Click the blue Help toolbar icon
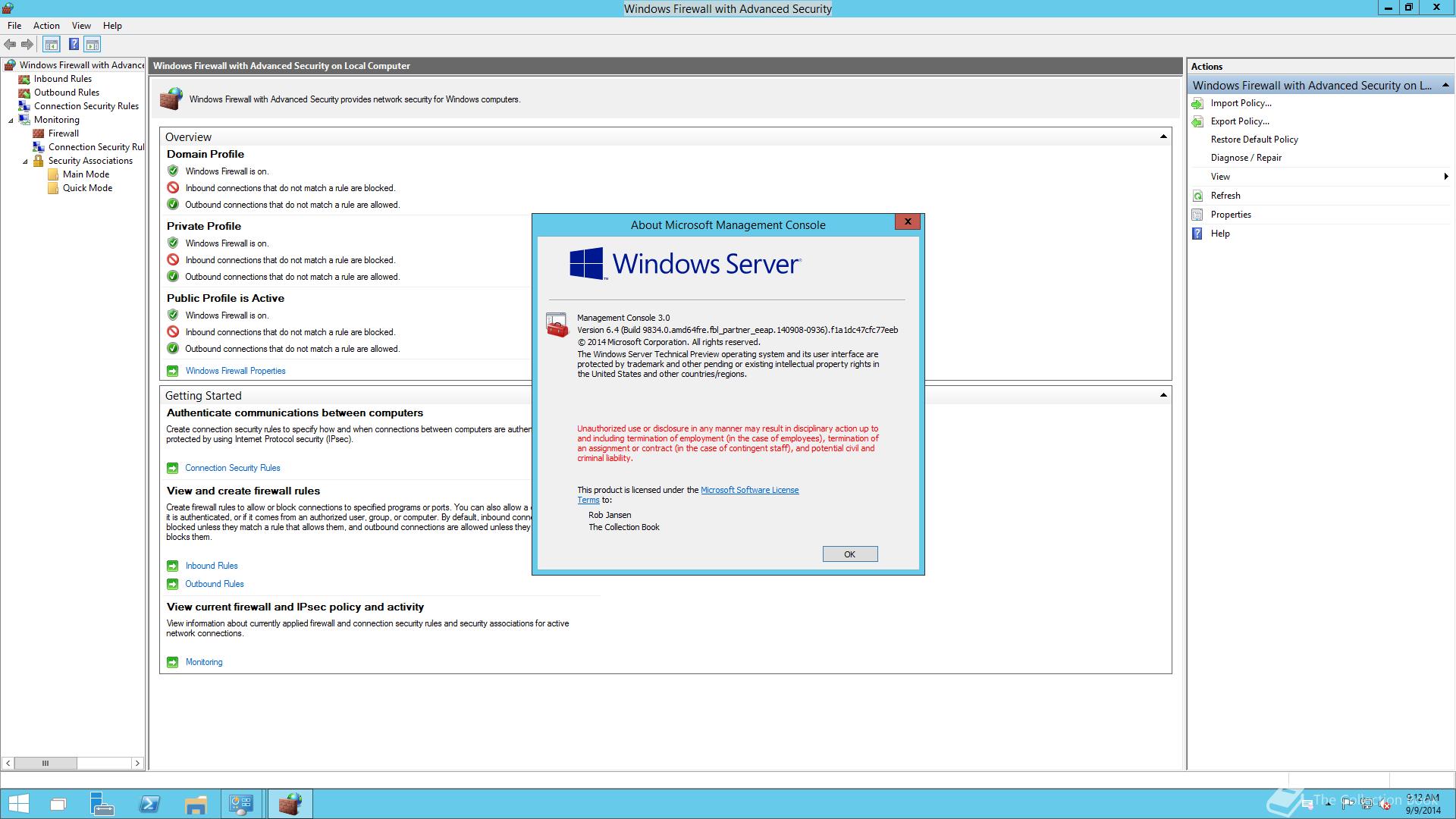The width and height of the screenshot is (1456, 819). click(x=74, y=45)
